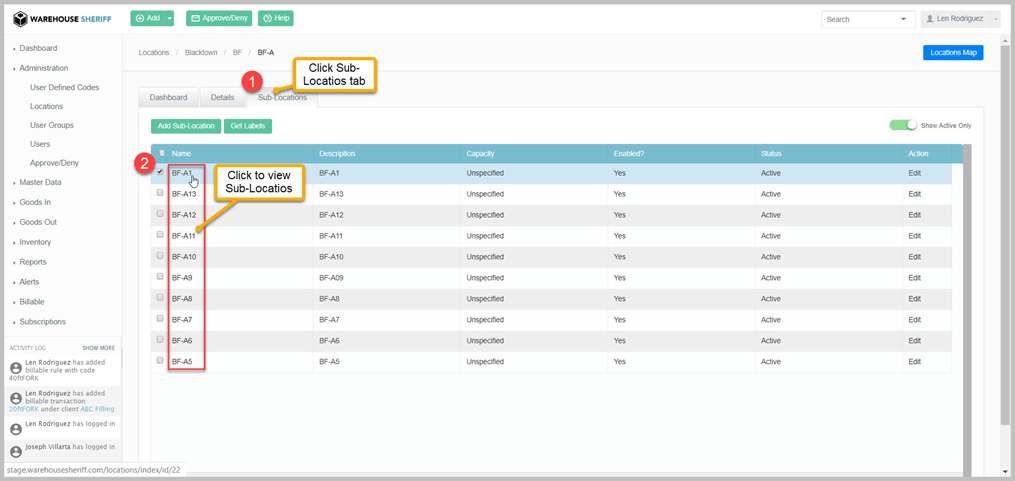Click the user avatar icon for Len Rodriguez
The width and height of the screenshot is (1015, 481).
tap(929, 19)
